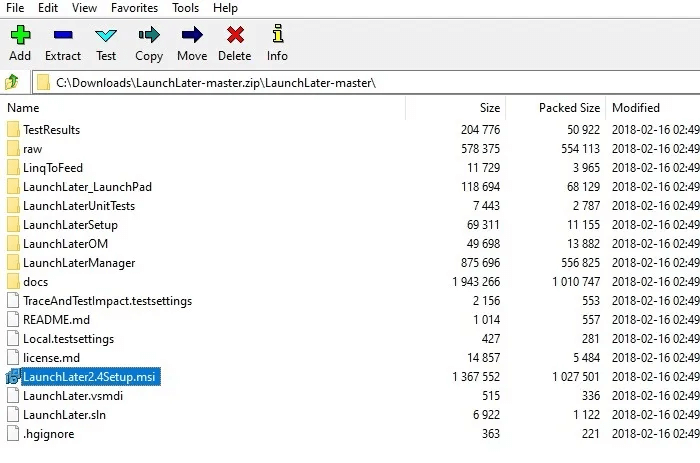
Task: Select the LaunchLaterSetup folder name
Action: tap(71, 225)
